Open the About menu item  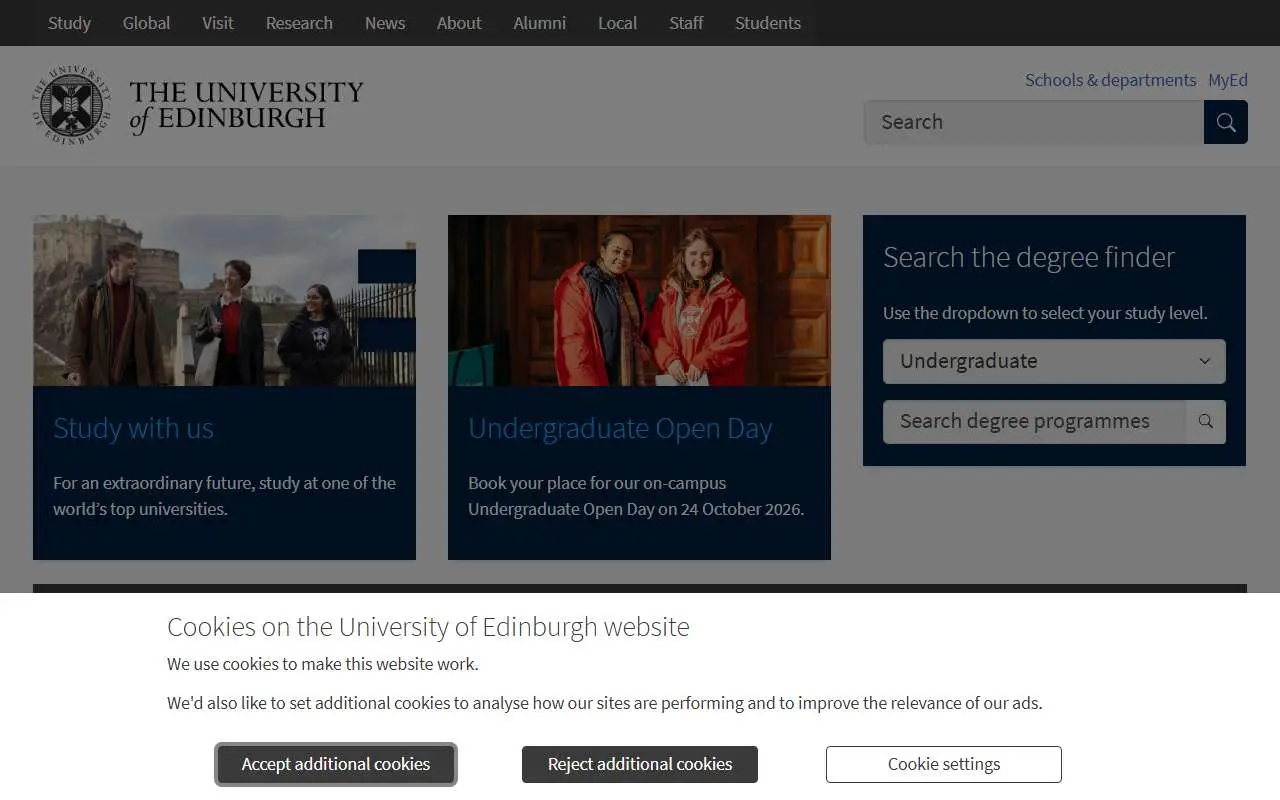(459, 23)
